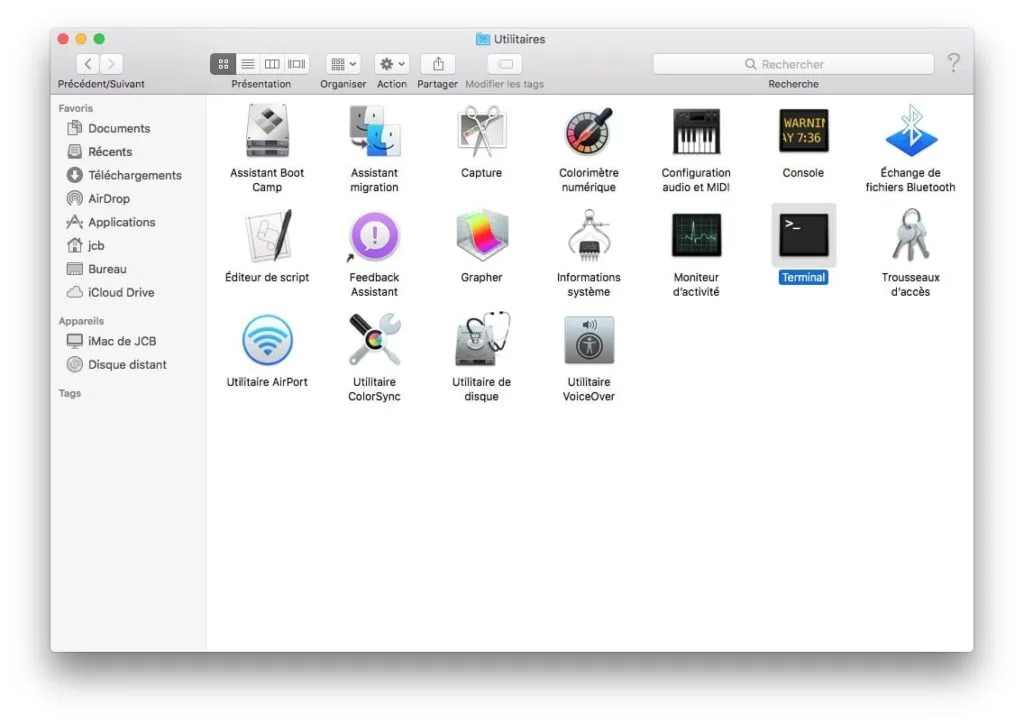The image size is (1024, 724).
Task: Click the Utilitaire AirPort name label
Action: 267,382
